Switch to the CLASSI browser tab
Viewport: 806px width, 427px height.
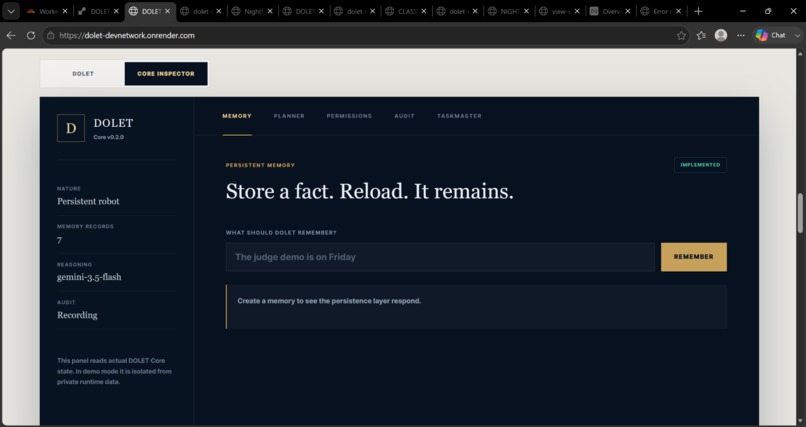[407, 11]
